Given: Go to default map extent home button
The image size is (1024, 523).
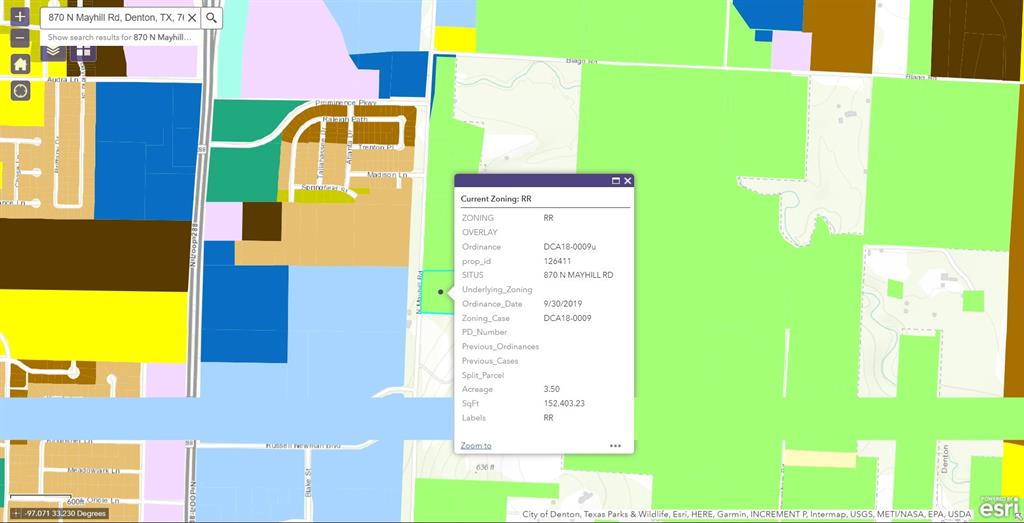Looking at the screenshot, I should click(x=20, y=64).
